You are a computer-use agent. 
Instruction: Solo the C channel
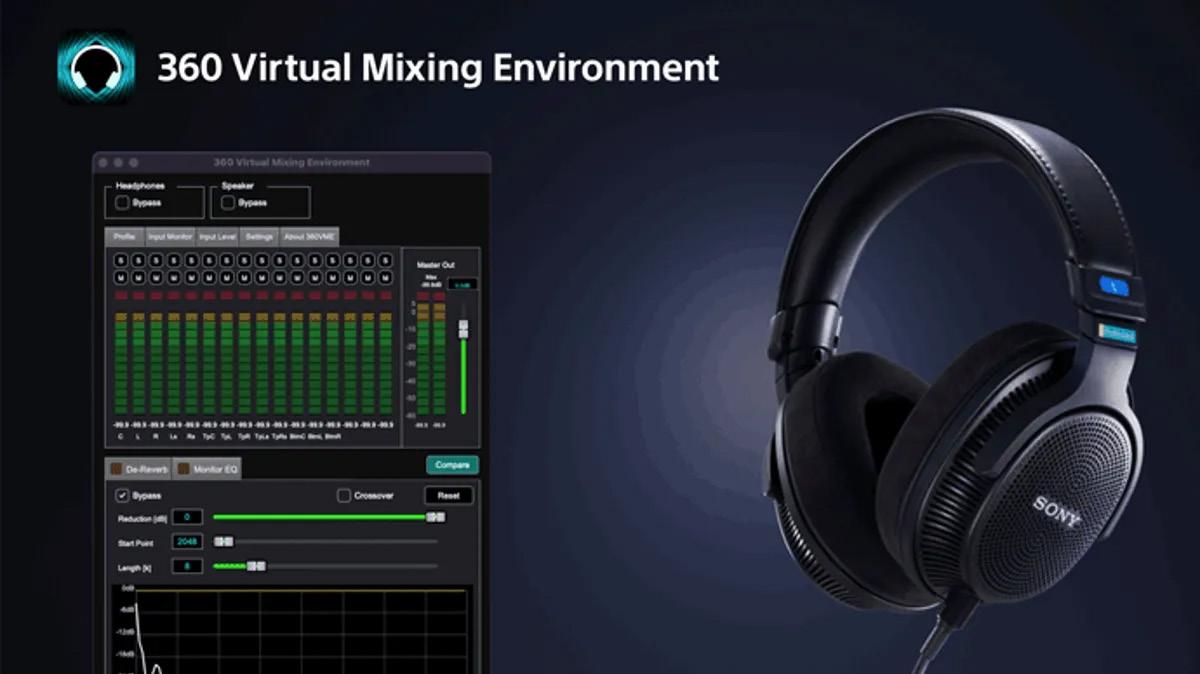pyautogui.click(x=121, y=260)
